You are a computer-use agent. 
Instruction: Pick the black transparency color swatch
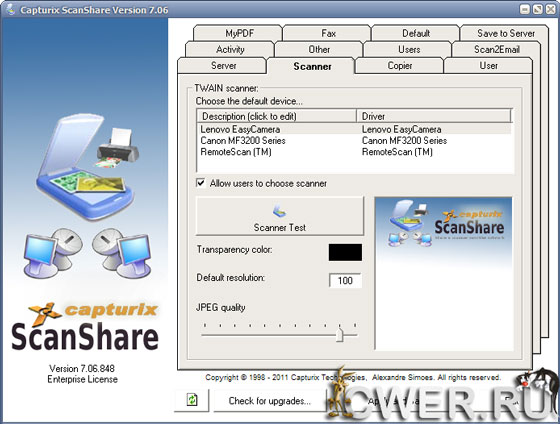tap(345, 252)
